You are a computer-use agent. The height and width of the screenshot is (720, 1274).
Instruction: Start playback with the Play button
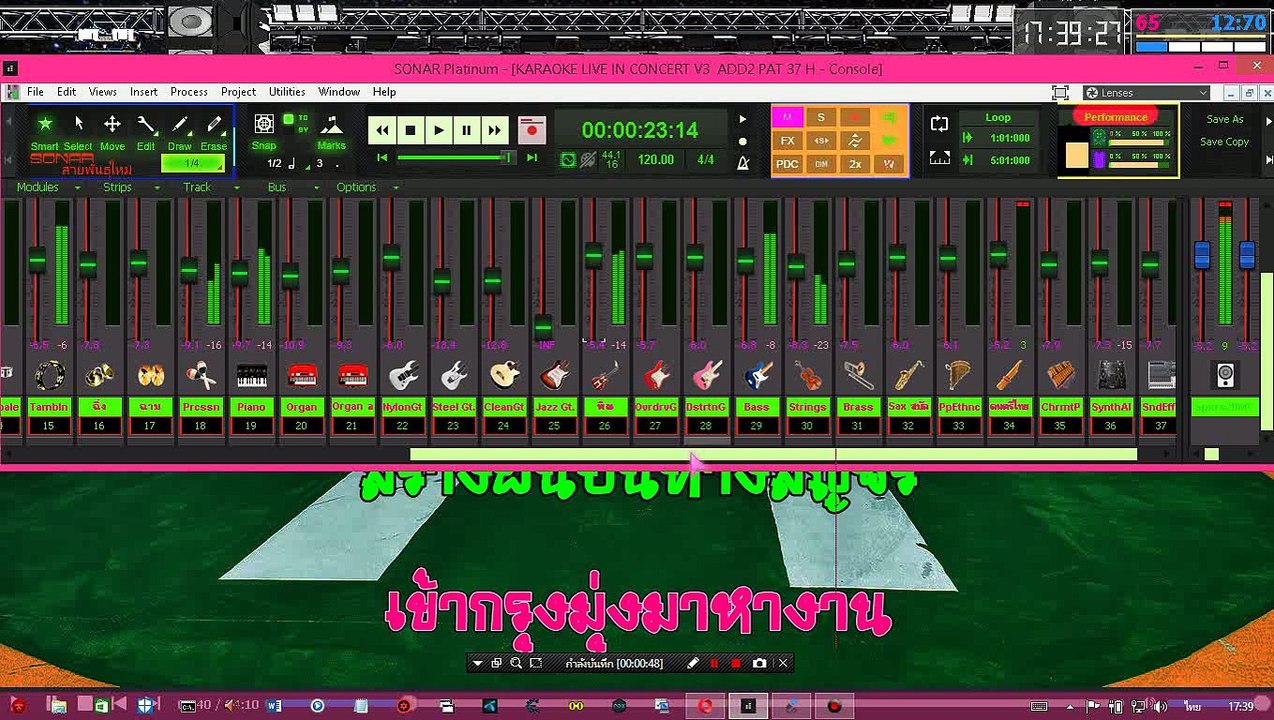click(438, 130)
